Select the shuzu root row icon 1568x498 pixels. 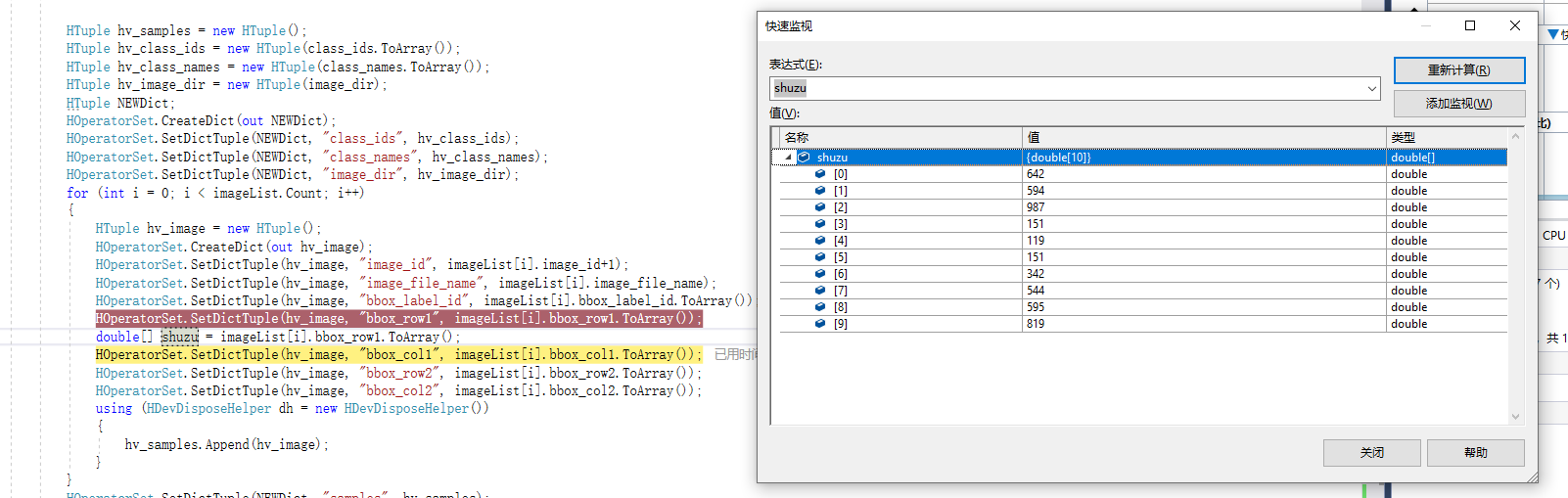pyautogui.click(x=804, y=158)
